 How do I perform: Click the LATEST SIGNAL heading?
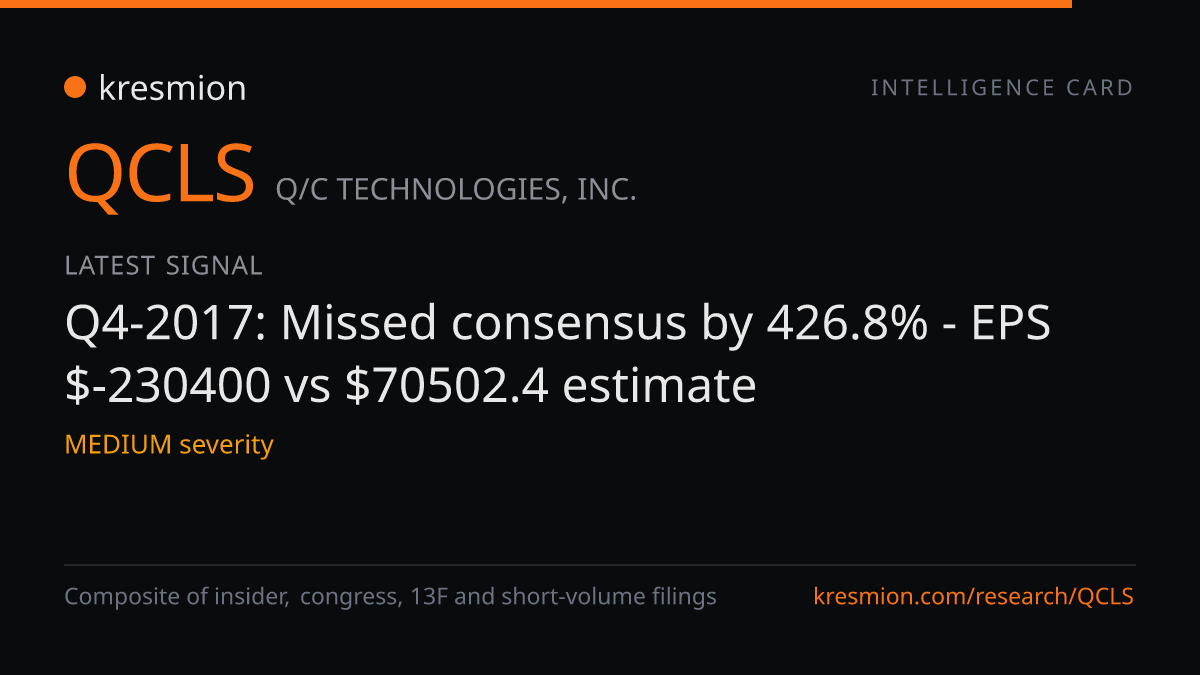[x=163, y=266]
